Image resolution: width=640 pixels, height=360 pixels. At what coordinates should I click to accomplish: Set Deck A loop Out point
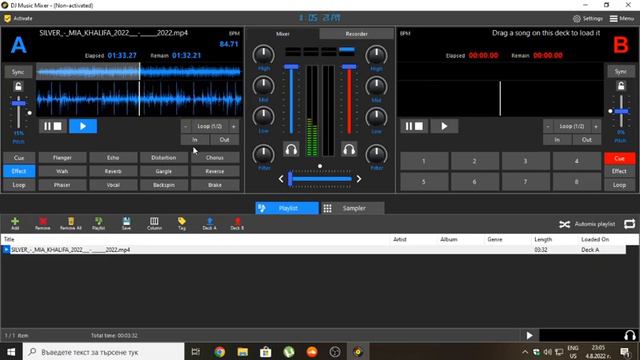pyautogui.click(x=224, y=140)
